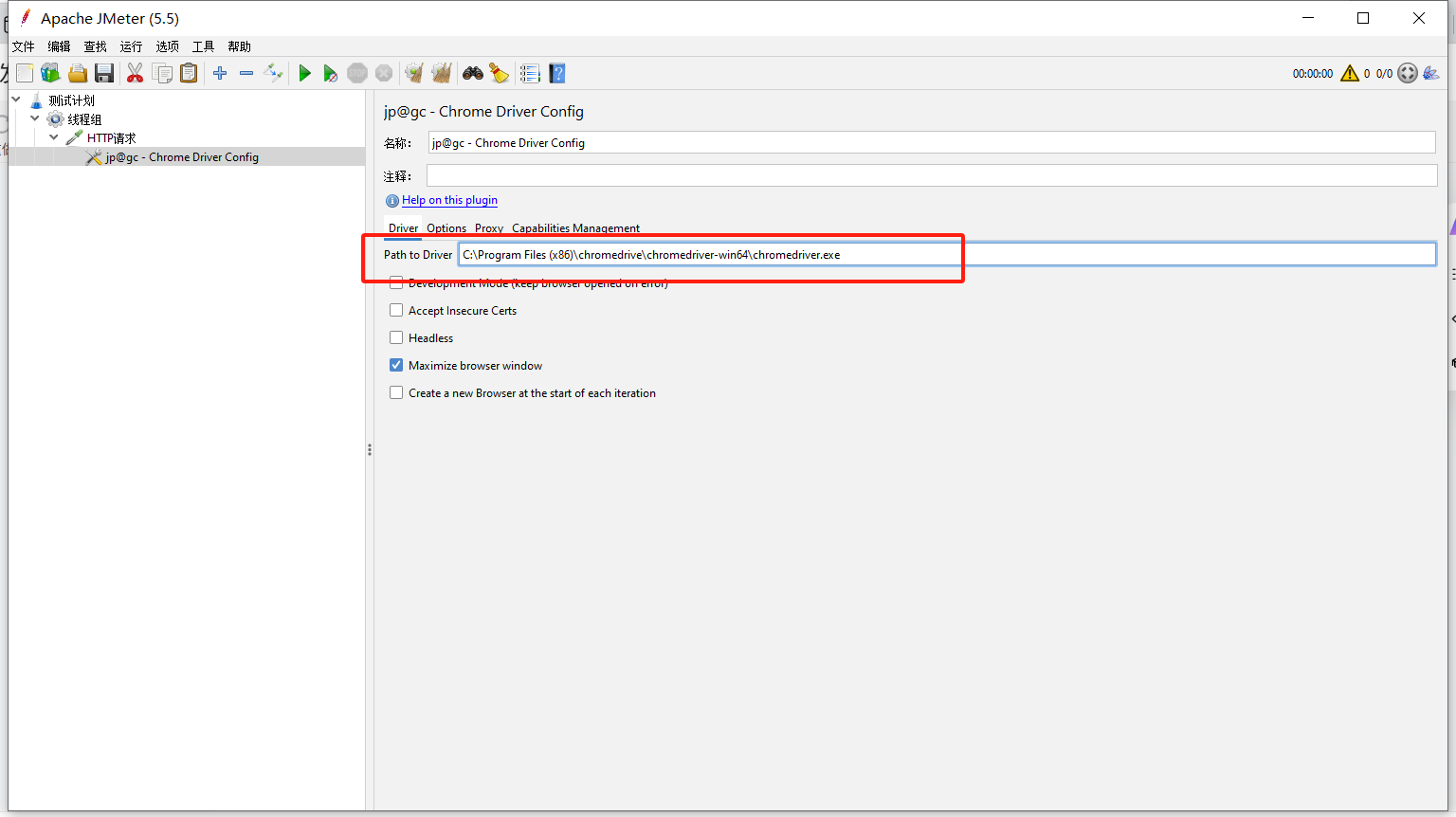The image size is (1456, 817).
Task: Collapse the 测试计划 node arrow
Action: point(15,99)
